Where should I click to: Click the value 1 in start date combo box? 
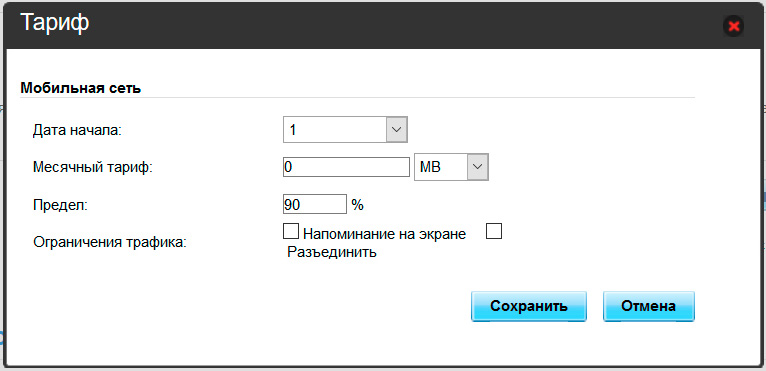click(x=293, y=130)
